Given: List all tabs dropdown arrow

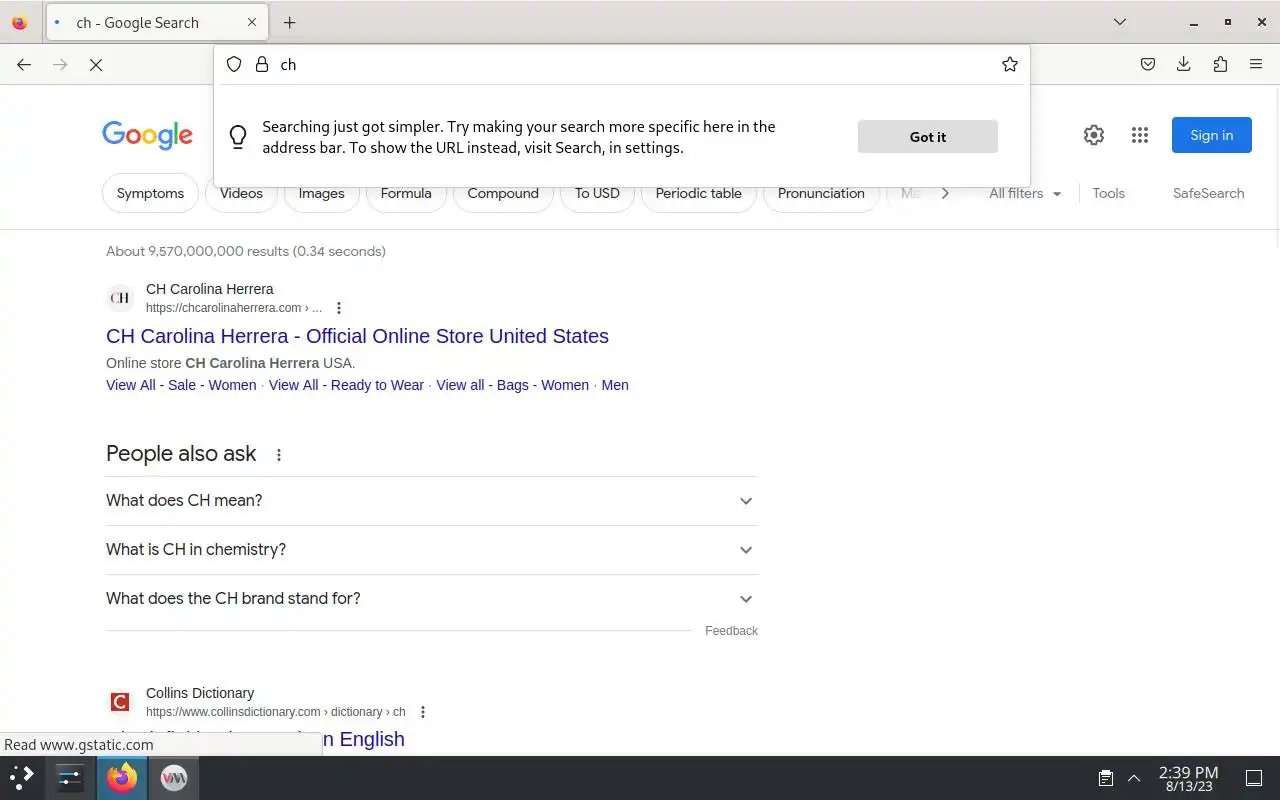Looking at the screenshot, I should 1120,22.
